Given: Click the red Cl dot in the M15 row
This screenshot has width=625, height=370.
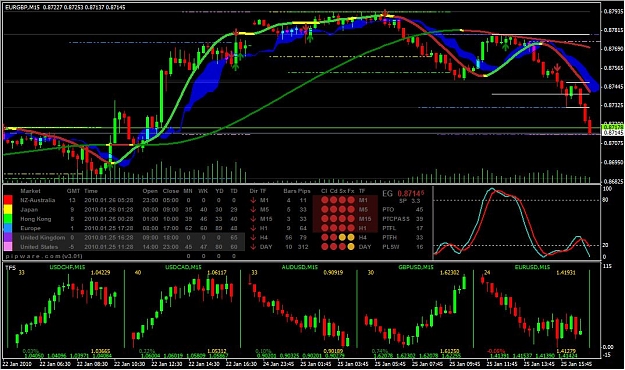Looking at the screenshot, I should [x=324, y=219].
